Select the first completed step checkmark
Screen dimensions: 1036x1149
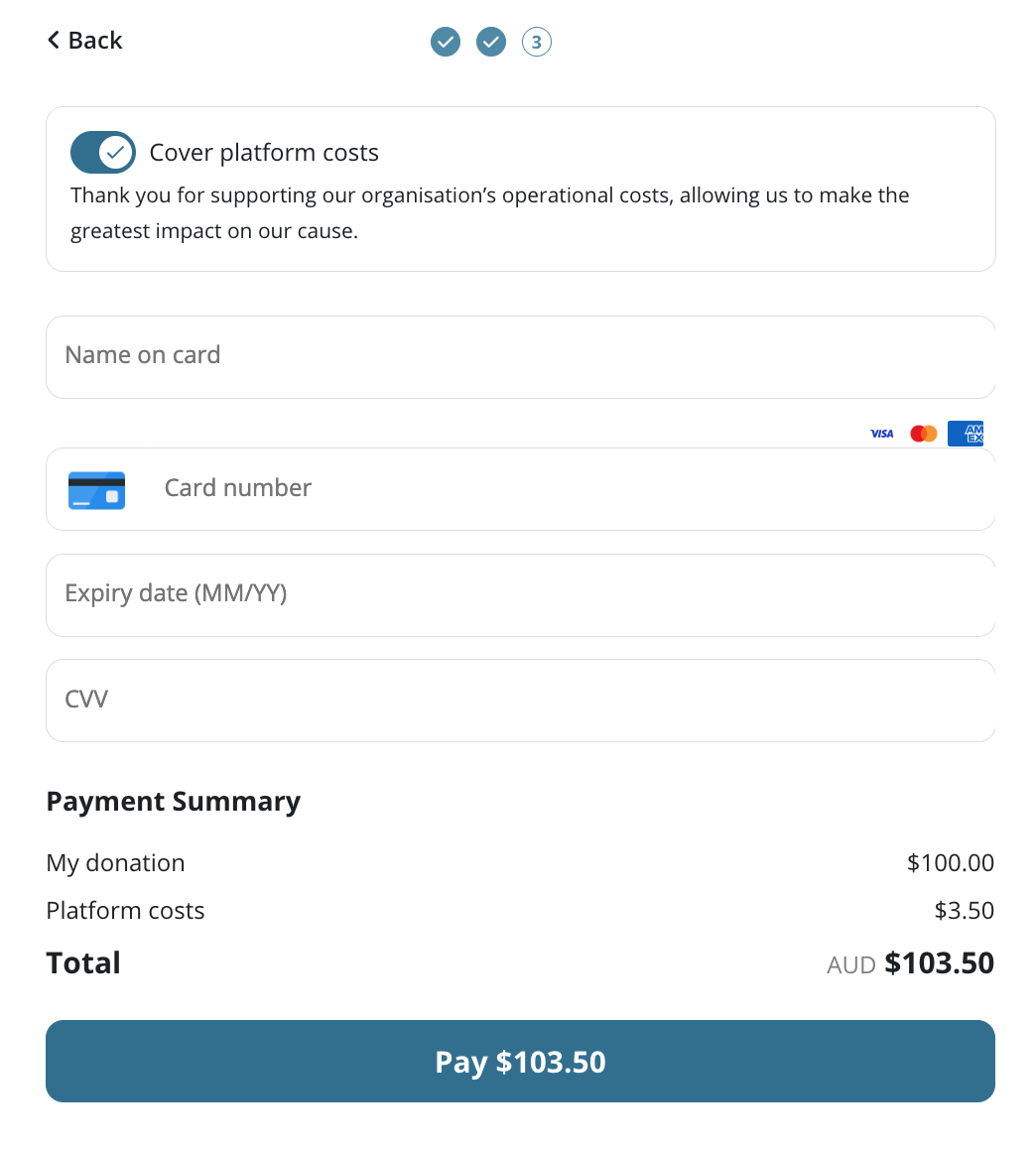pos(446,42)
